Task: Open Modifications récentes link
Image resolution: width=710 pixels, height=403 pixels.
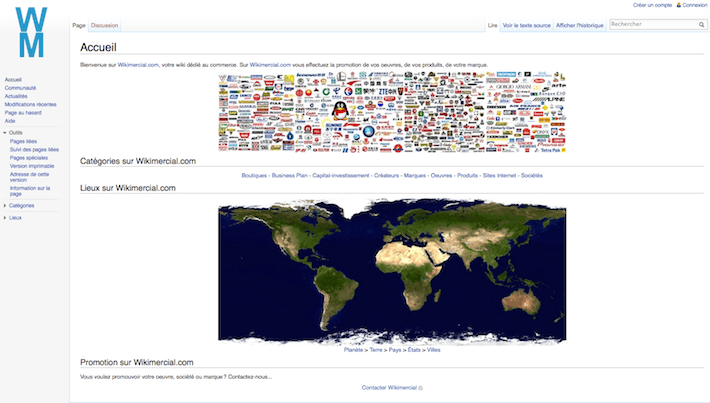Action: pyautogui.click(x=31, y=104)
